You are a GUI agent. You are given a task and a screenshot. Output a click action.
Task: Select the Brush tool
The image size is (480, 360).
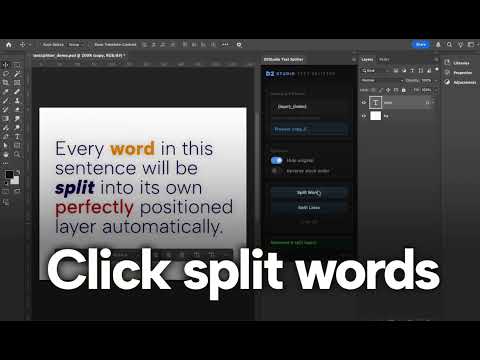pos(6,101)
